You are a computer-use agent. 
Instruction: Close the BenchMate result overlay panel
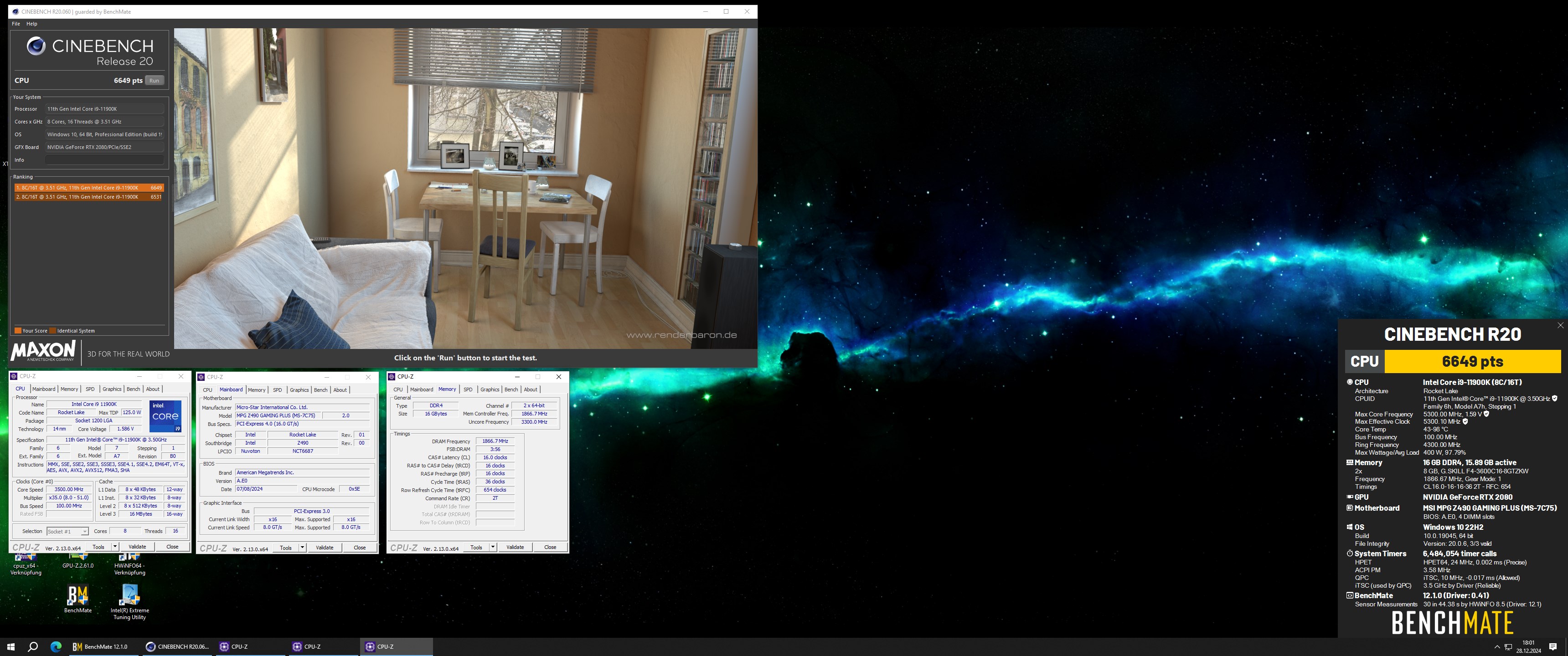click(1560, 325)
